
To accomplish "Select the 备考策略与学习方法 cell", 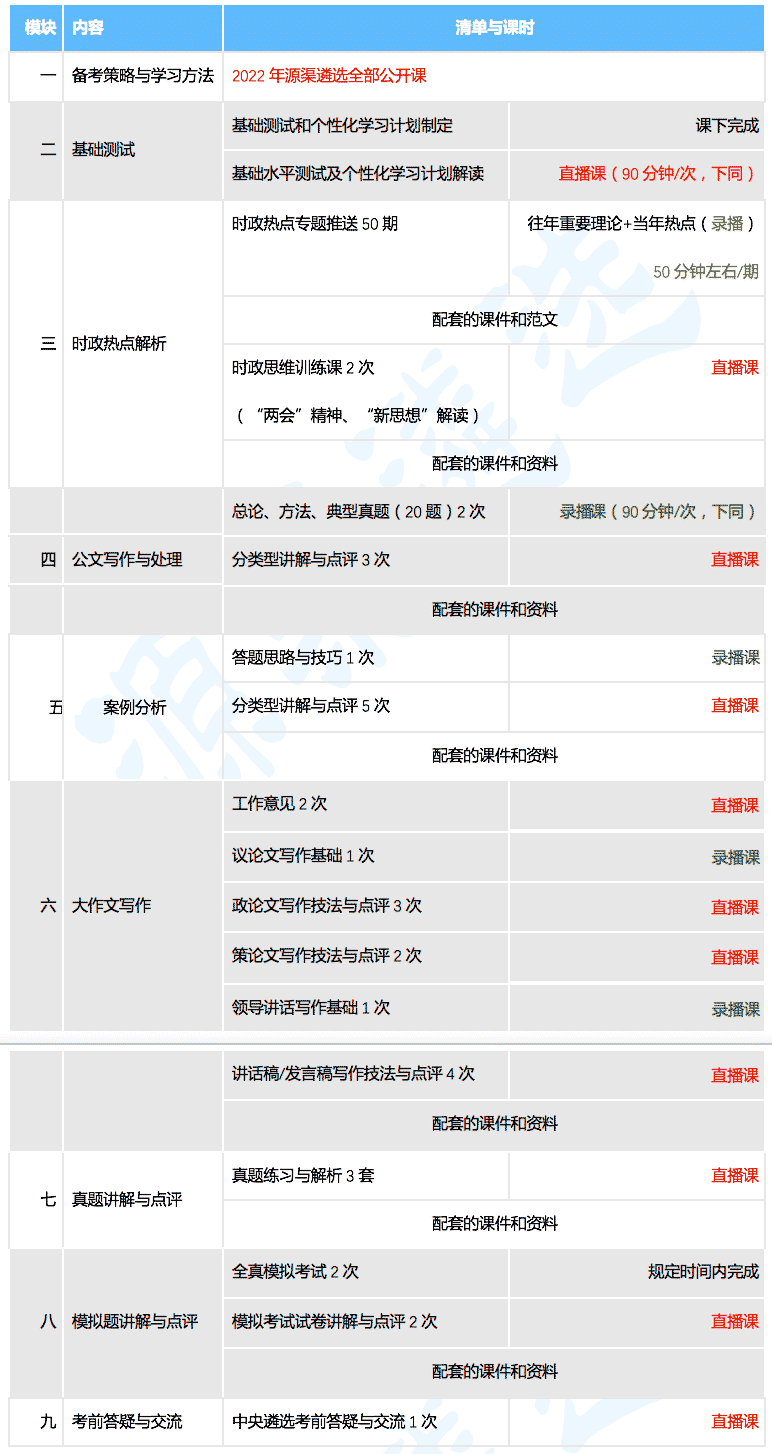I will (x=143, y=76).
